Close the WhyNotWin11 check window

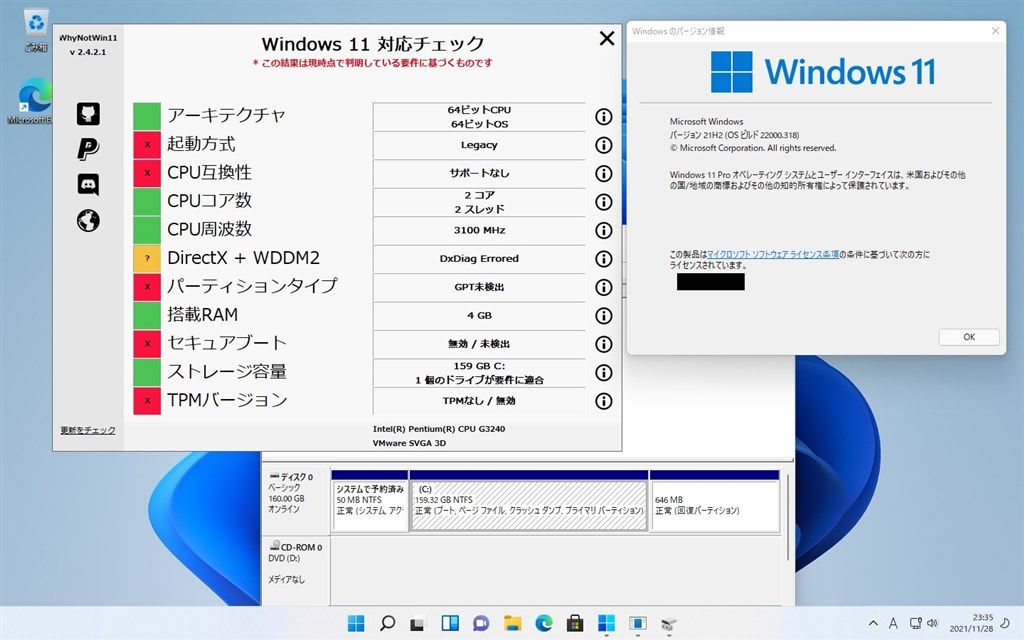(x=607, y=39)
